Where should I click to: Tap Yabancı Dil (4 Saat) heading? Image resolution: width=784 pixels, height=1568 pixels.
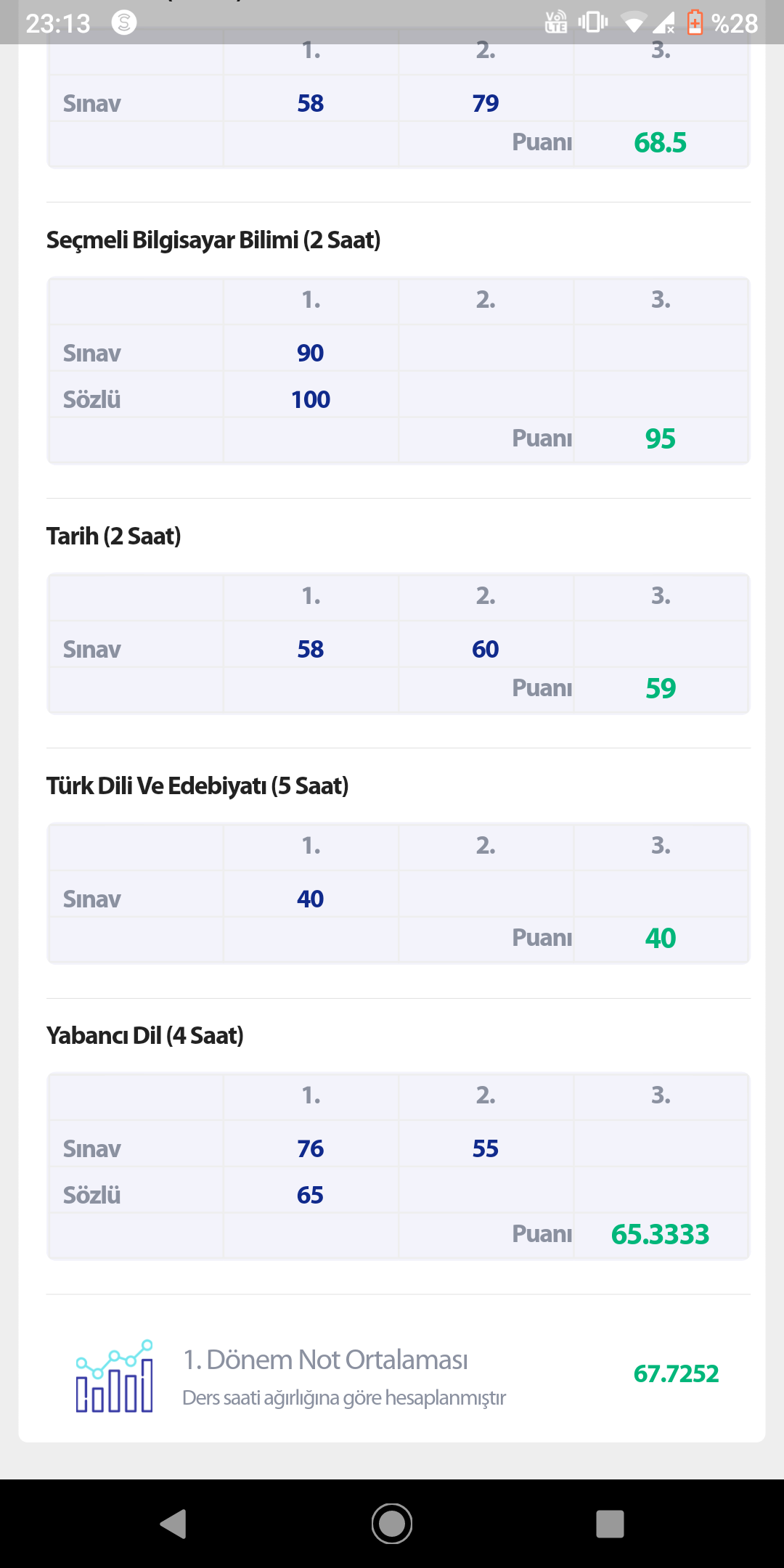145,1035
